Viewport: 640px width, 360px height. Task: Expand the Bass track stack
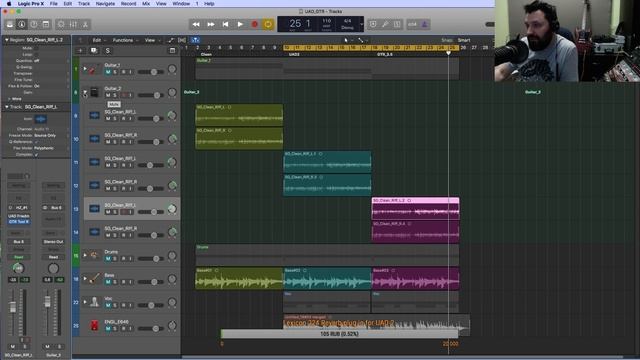pyautogui.click(x=85, y=279)
